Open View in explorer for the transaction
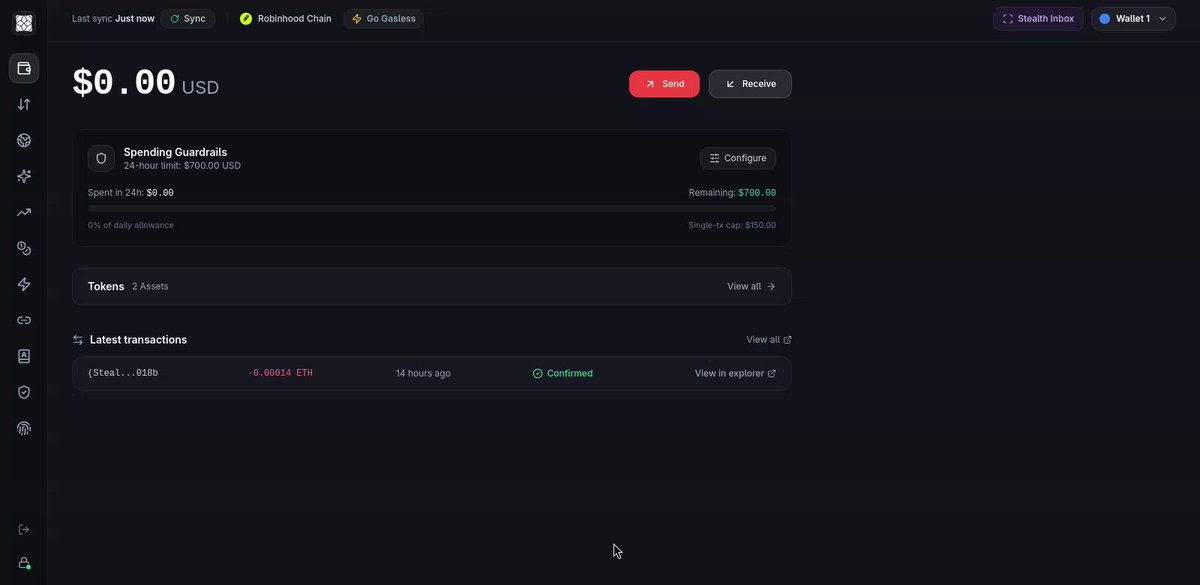Viewport: 1200px width, 585px height. [736, 374]
